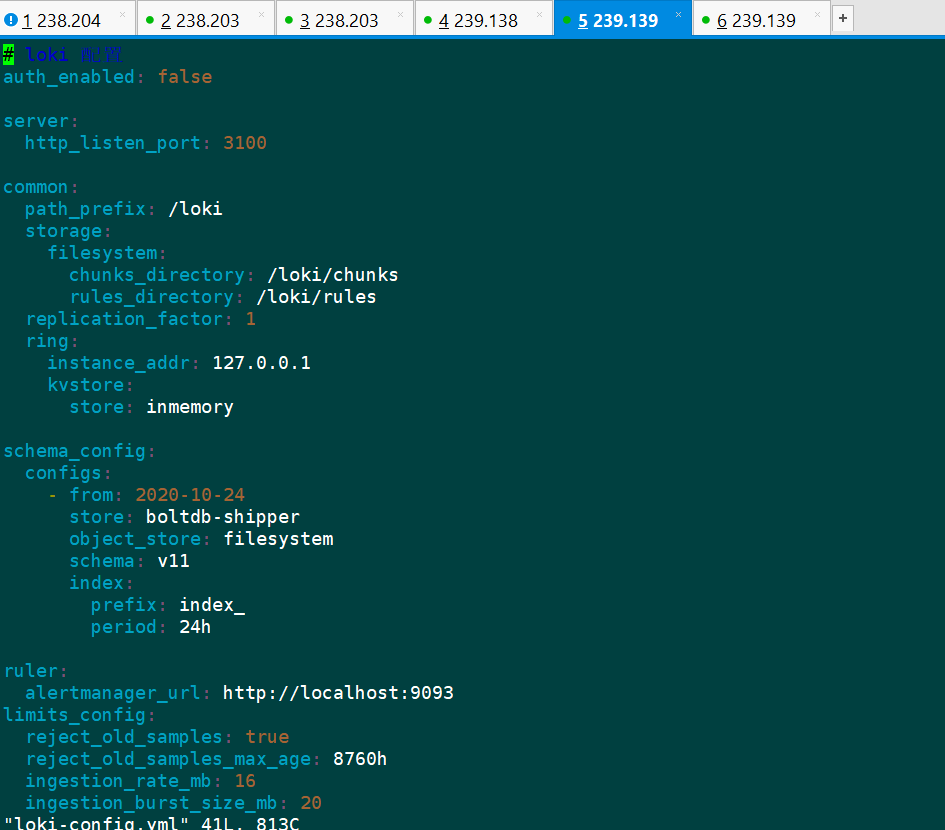
Task: Click the 'auth_enabled' key
Action: tap(69, 77)
